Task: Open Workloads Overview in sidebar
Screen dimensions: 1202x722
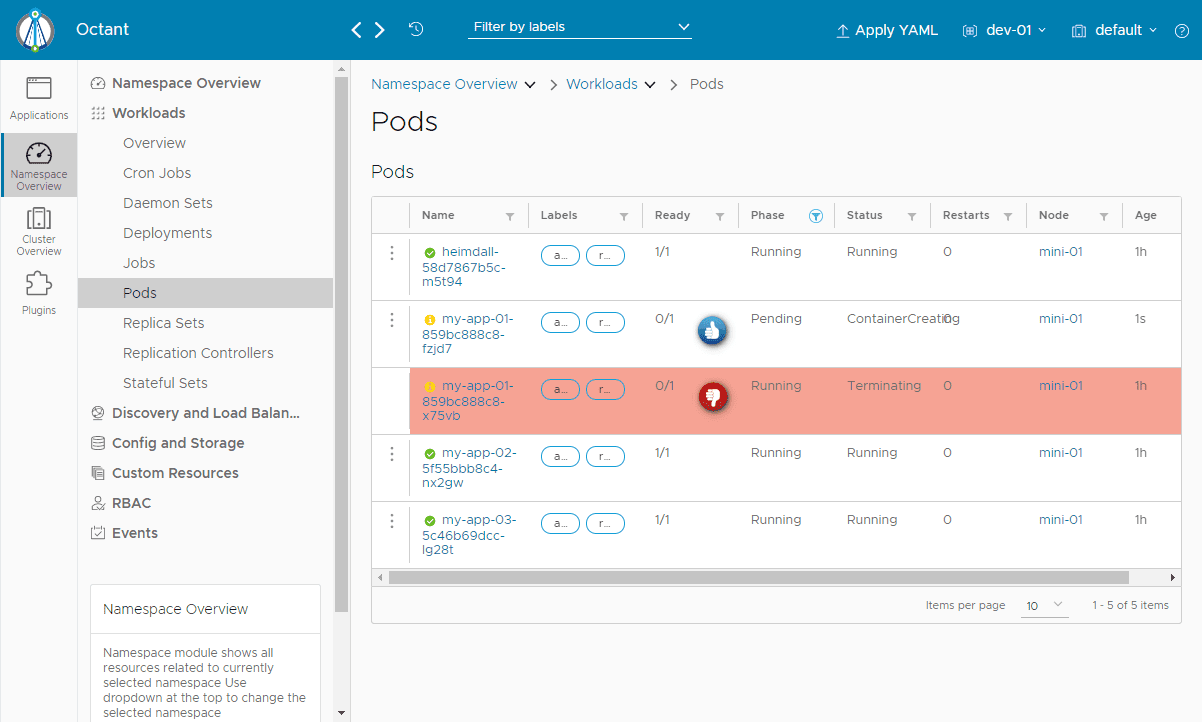Action: (155, 143)
